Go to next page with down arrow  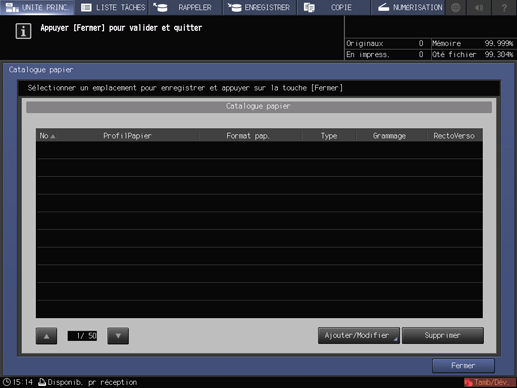118,336
